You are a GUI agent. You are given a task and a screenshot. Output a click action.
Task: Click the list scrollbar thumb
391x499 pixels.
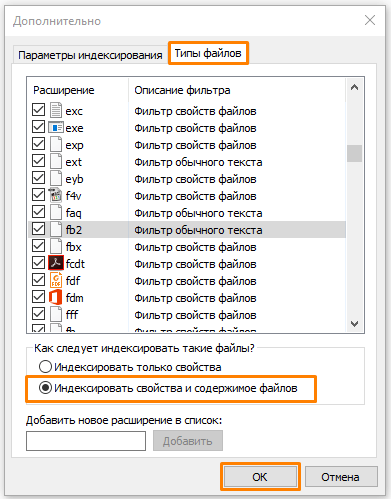click(x=355, y=153)
